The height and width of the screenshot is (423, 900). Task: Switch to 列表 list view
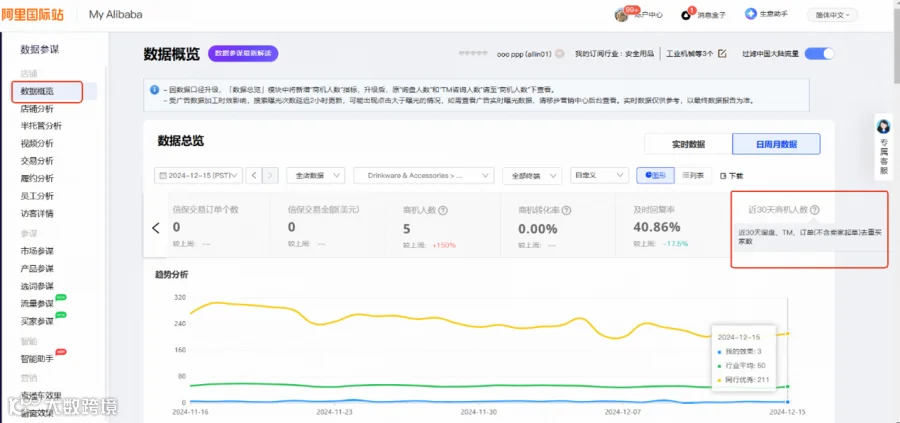click(x=693, y=176)
